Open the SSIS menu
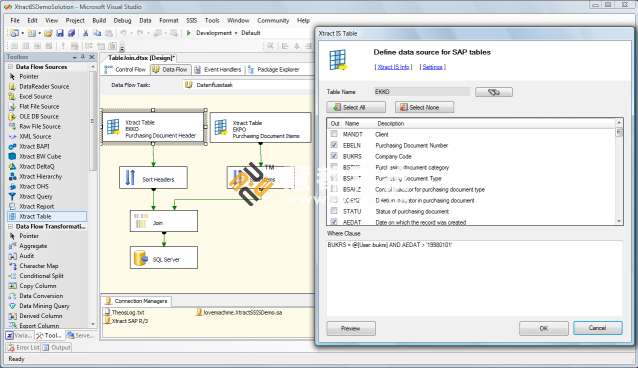Screen dimensions: 638x368 click(192, 20)
